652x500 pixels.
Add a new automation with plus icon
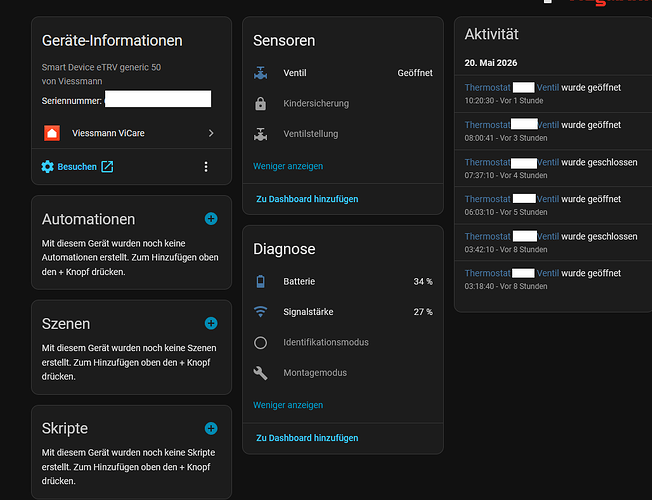(x=211, y=219)
